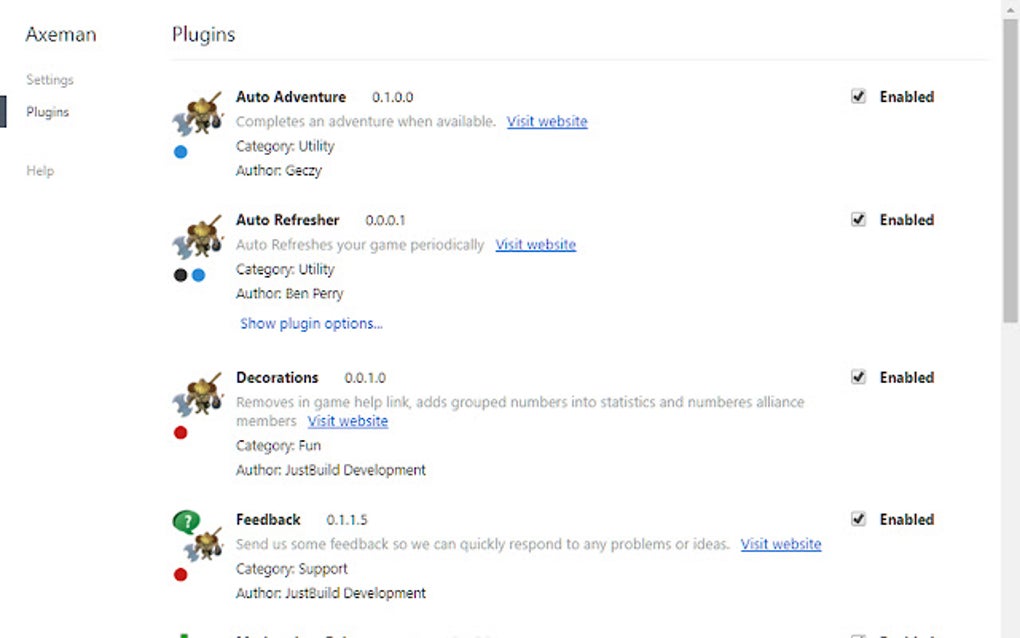This screenshot has width=1020, height=638.
Task: Expand Show plugin options for Auto Refresher
Action: coord(311,324)
